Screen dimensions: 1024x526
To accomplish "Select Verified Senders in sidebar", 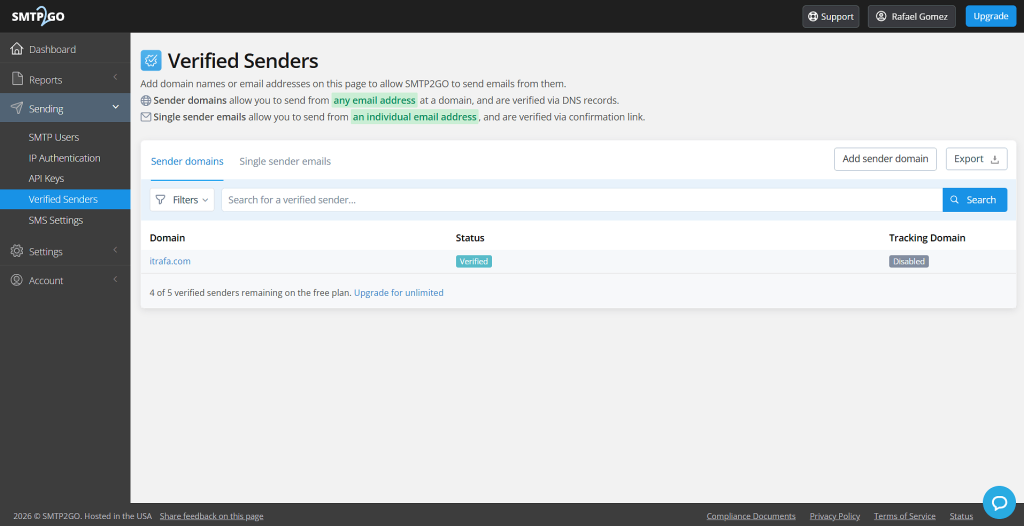I will click(x=65, y=199).
